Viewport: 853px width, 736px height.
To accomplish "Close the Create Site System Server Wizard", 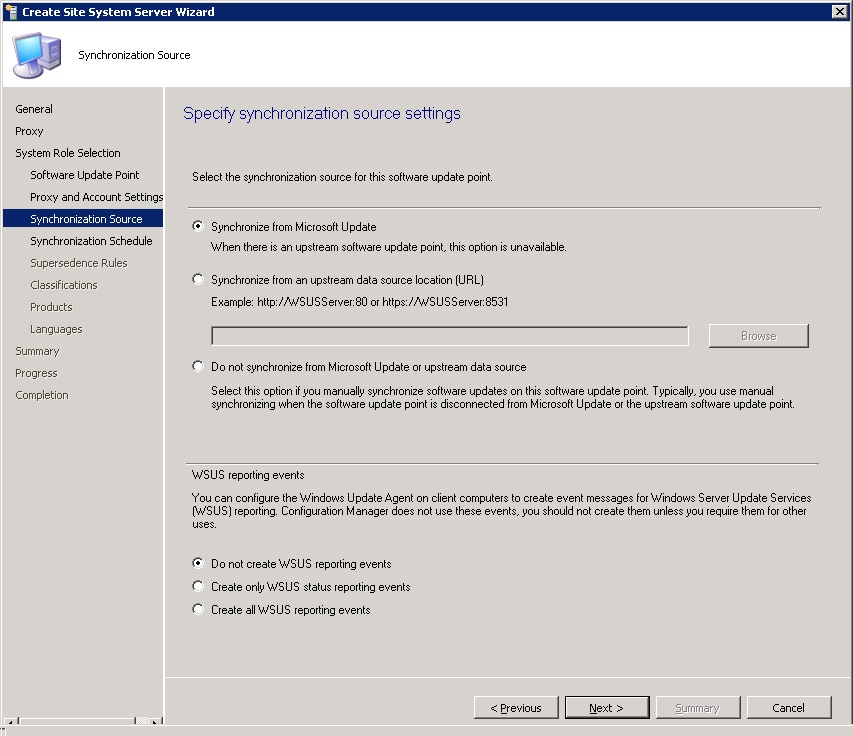I will point(840,11).
